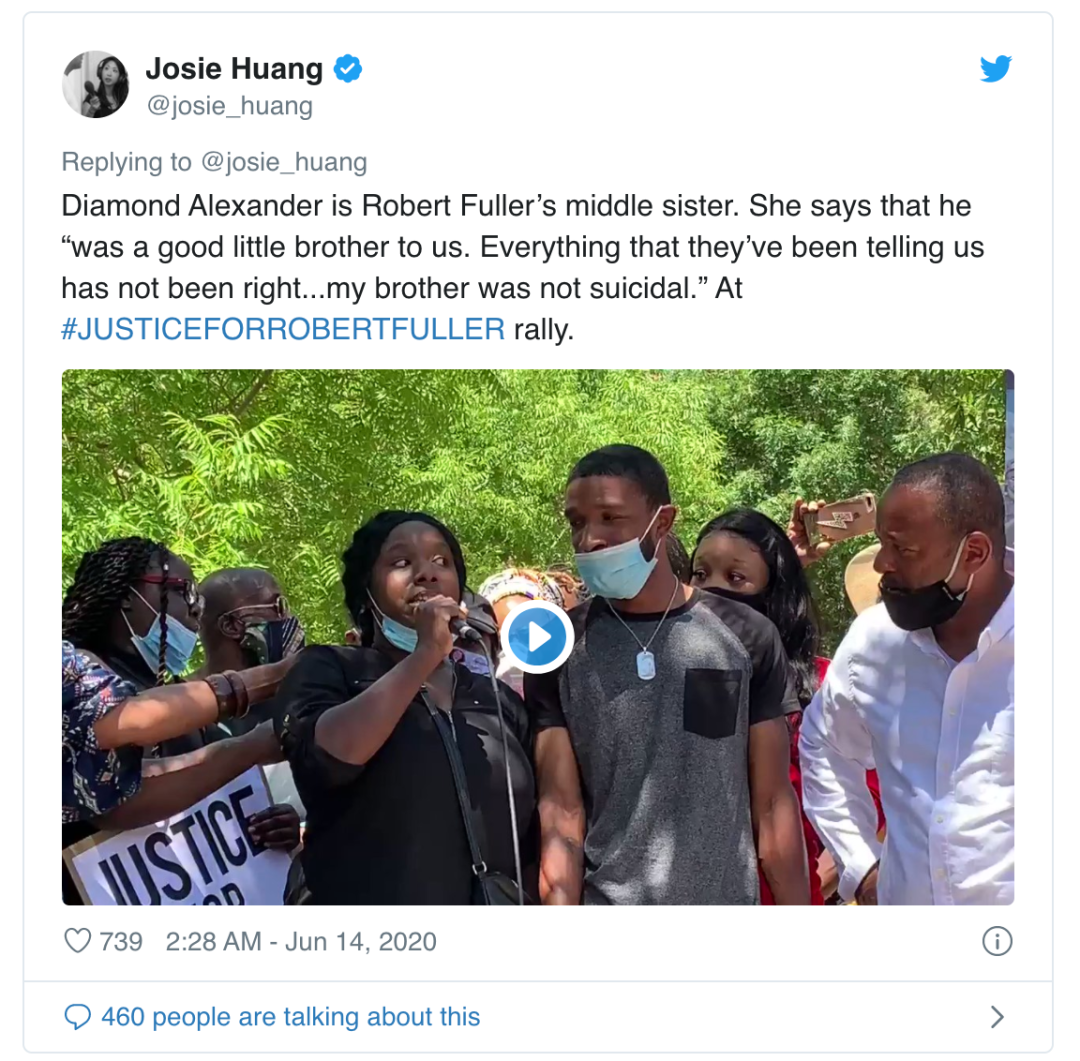This screenshot has width=1080, height=1061.
Task: Click the speech bubble reply icon
Action: tap(77, 1017)
